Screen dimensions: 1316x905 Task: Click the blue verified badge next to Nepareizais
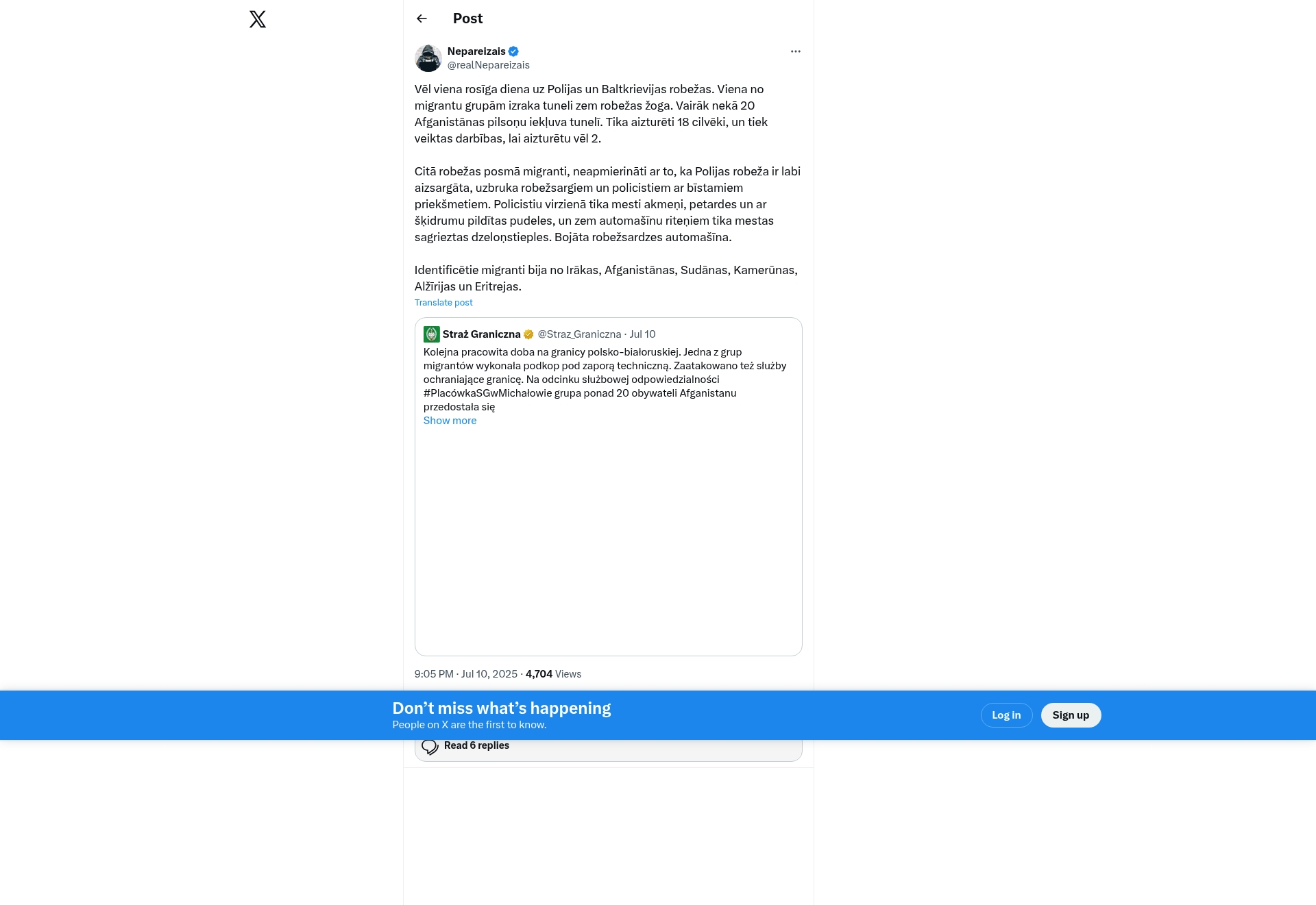[513, 51]
